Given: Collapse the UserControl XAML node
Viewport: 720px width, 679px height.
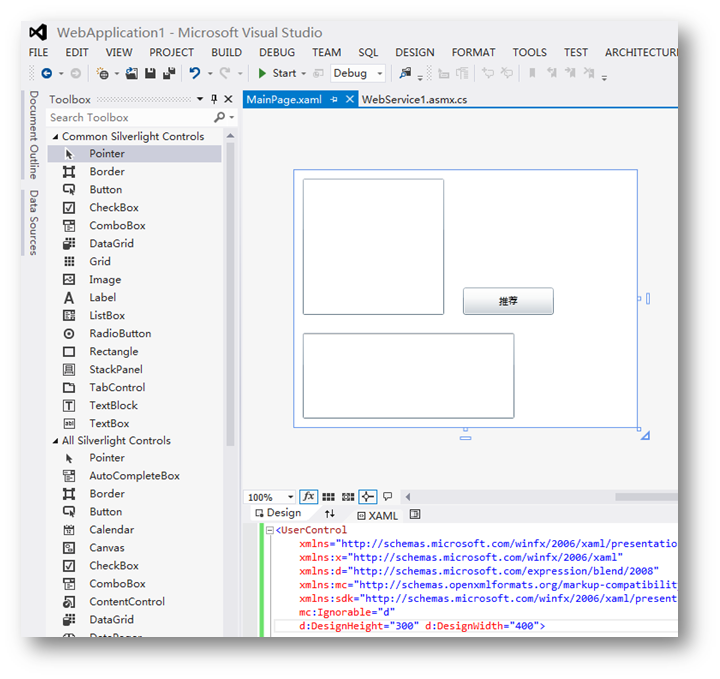Looking at the screenshot, I should click(270, 530).
